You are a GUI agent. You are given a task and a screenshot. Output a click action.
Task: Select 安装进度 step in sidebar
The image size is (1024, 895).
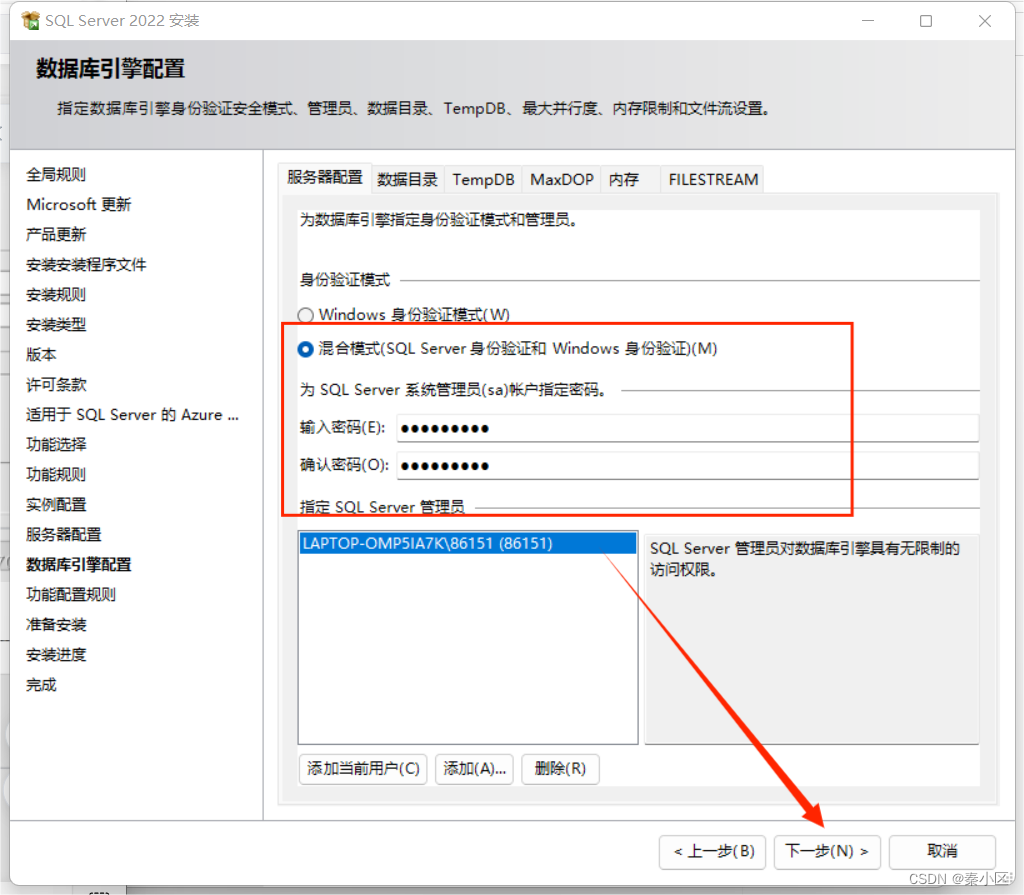click(56, 655)
